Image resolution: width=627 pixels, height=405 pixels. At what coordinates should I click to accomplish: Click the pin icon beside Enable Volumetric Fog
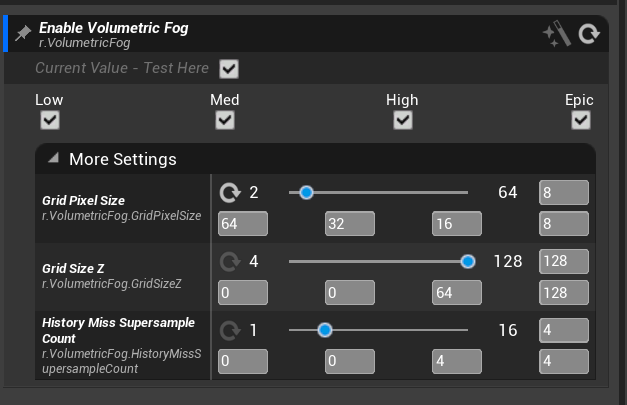23,34
